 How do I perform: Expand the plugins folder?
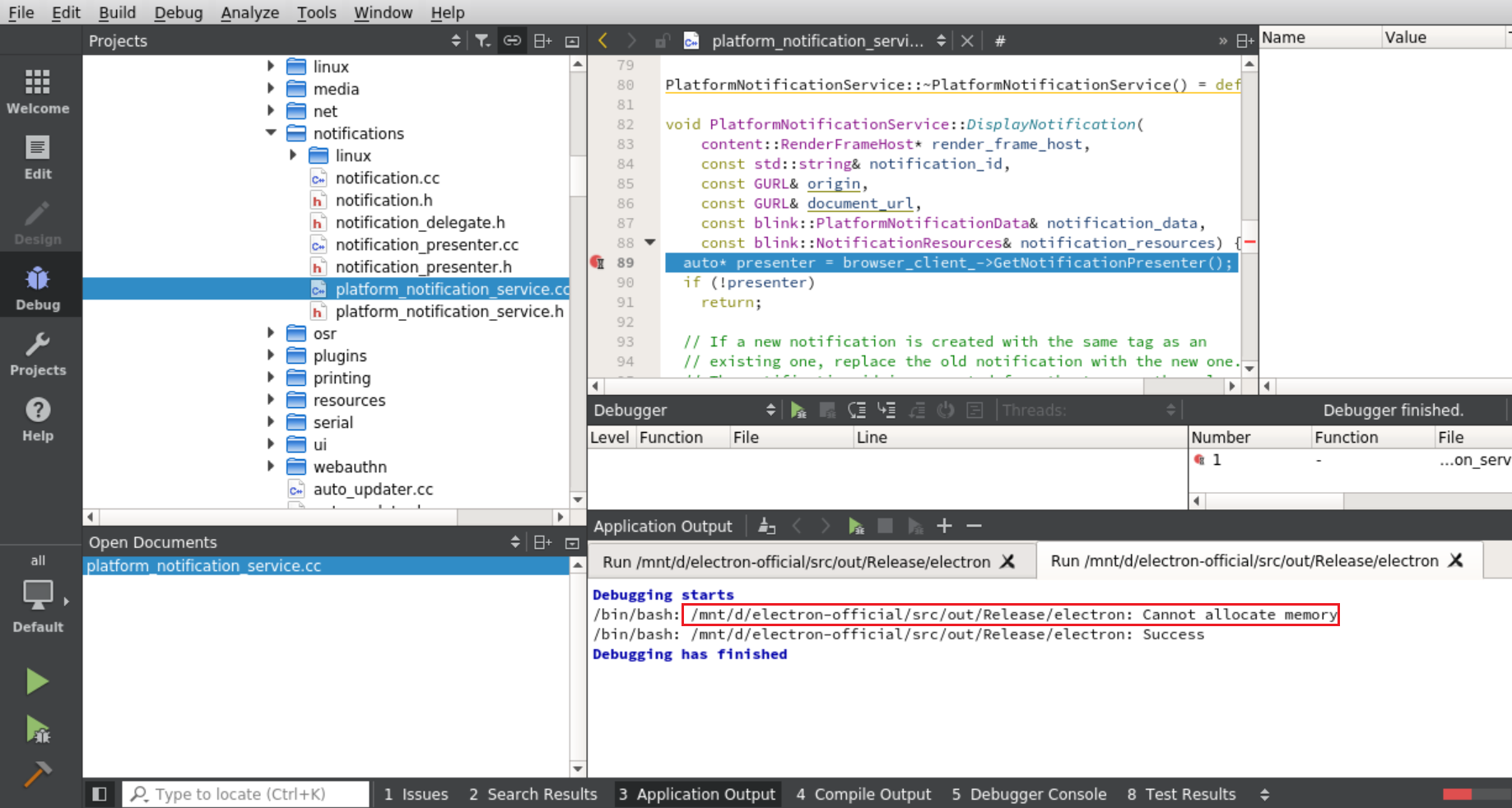coord(271,355)
